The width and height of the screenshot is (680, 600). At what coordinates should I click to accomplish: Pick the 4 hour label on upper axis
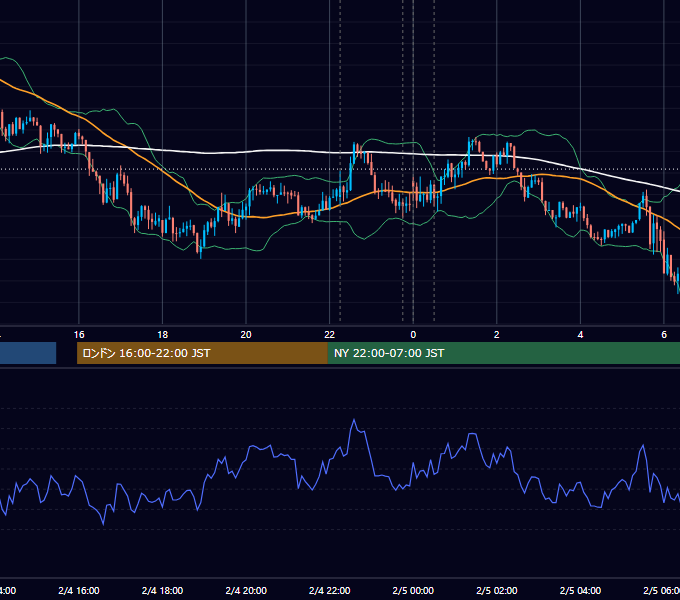[580, 335]
